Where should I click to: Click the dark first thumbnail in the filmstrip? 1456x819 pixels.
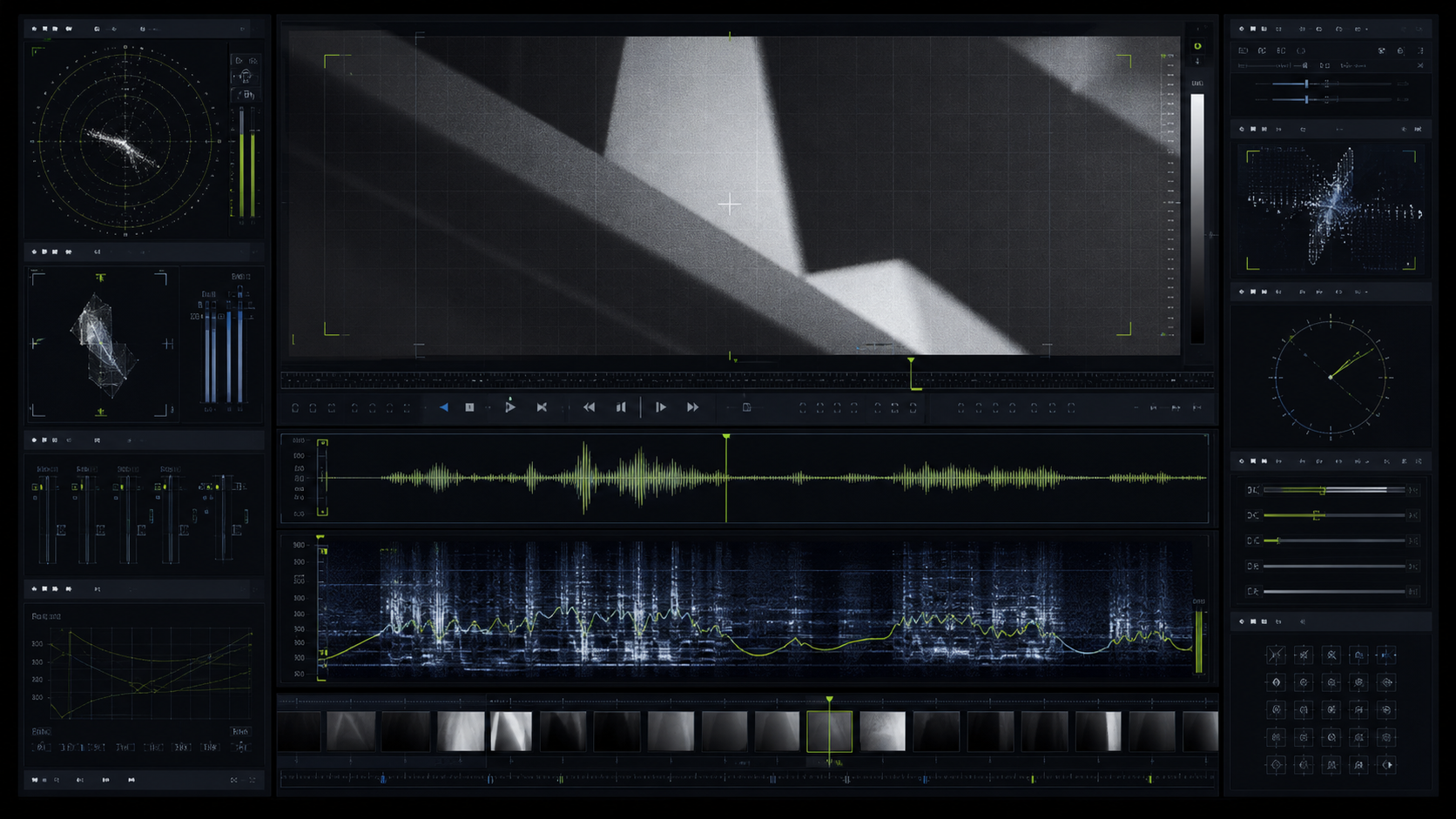pos(299,731)
